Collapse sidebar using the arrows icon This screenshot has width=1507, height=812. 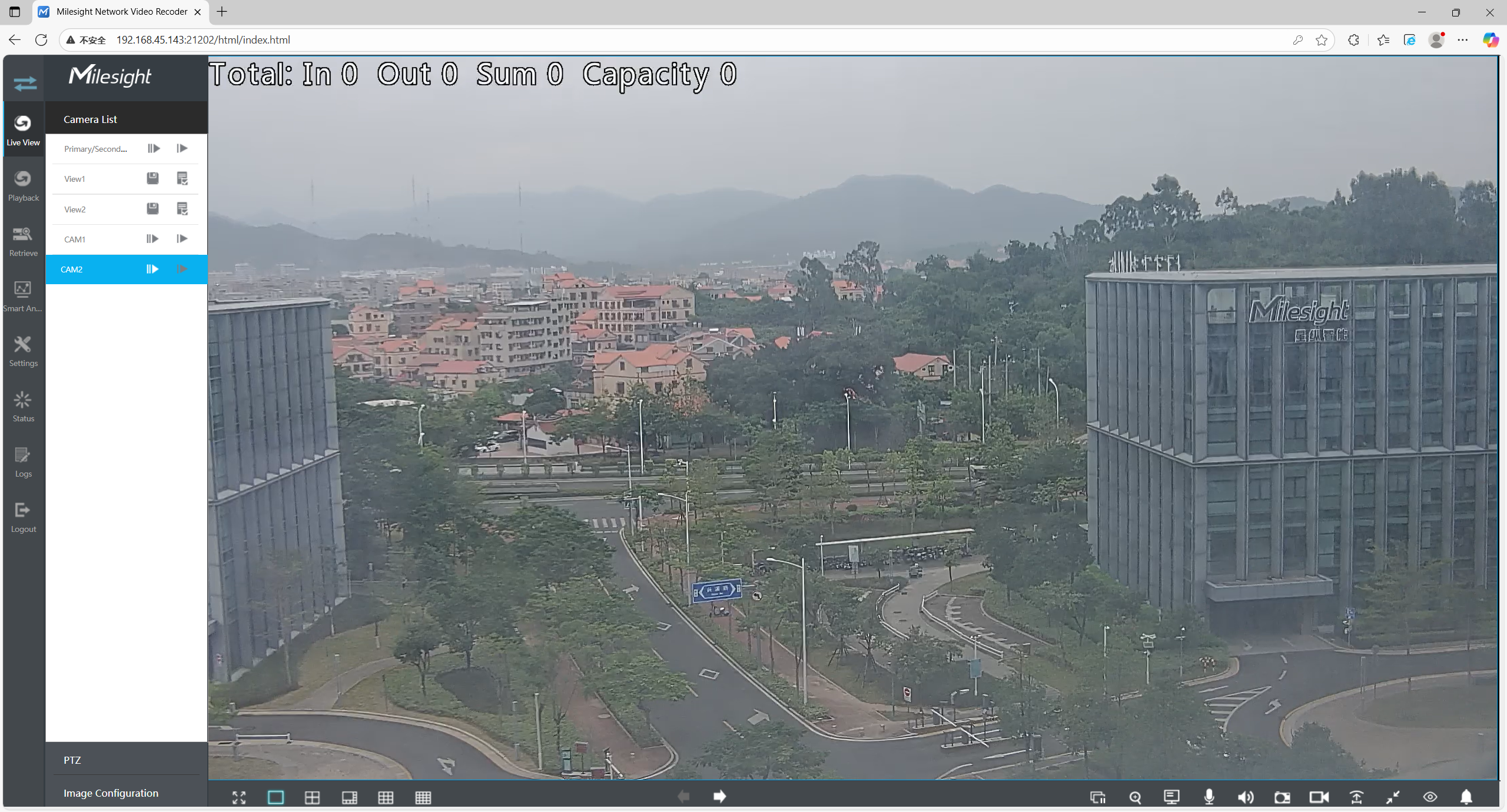tap(25, 83)
